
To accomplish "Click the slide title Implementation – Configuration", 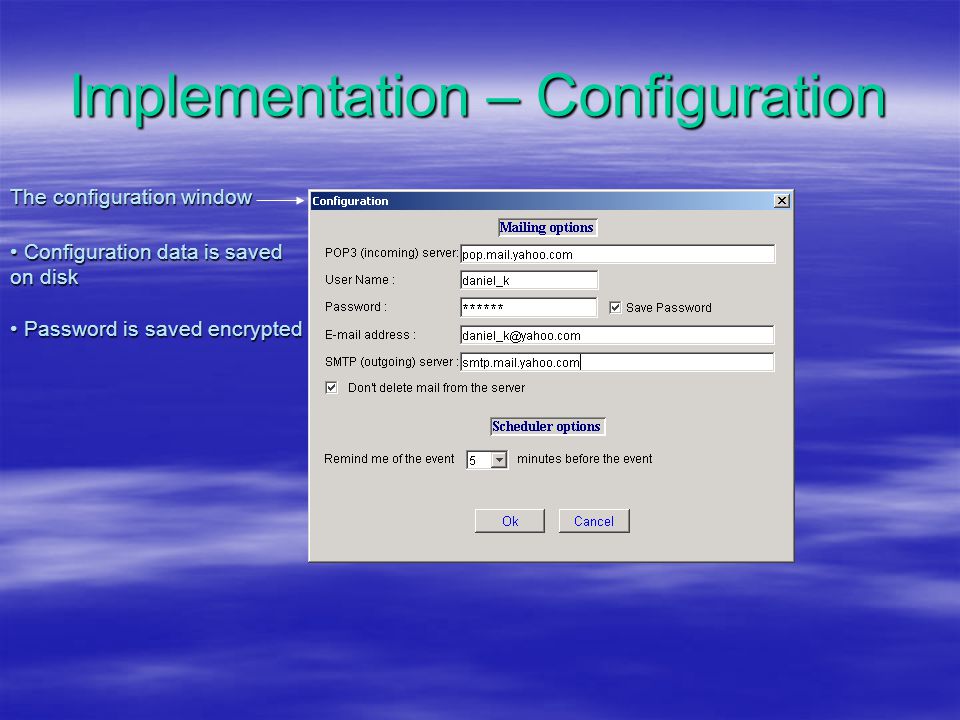I will tap(479, 97).
